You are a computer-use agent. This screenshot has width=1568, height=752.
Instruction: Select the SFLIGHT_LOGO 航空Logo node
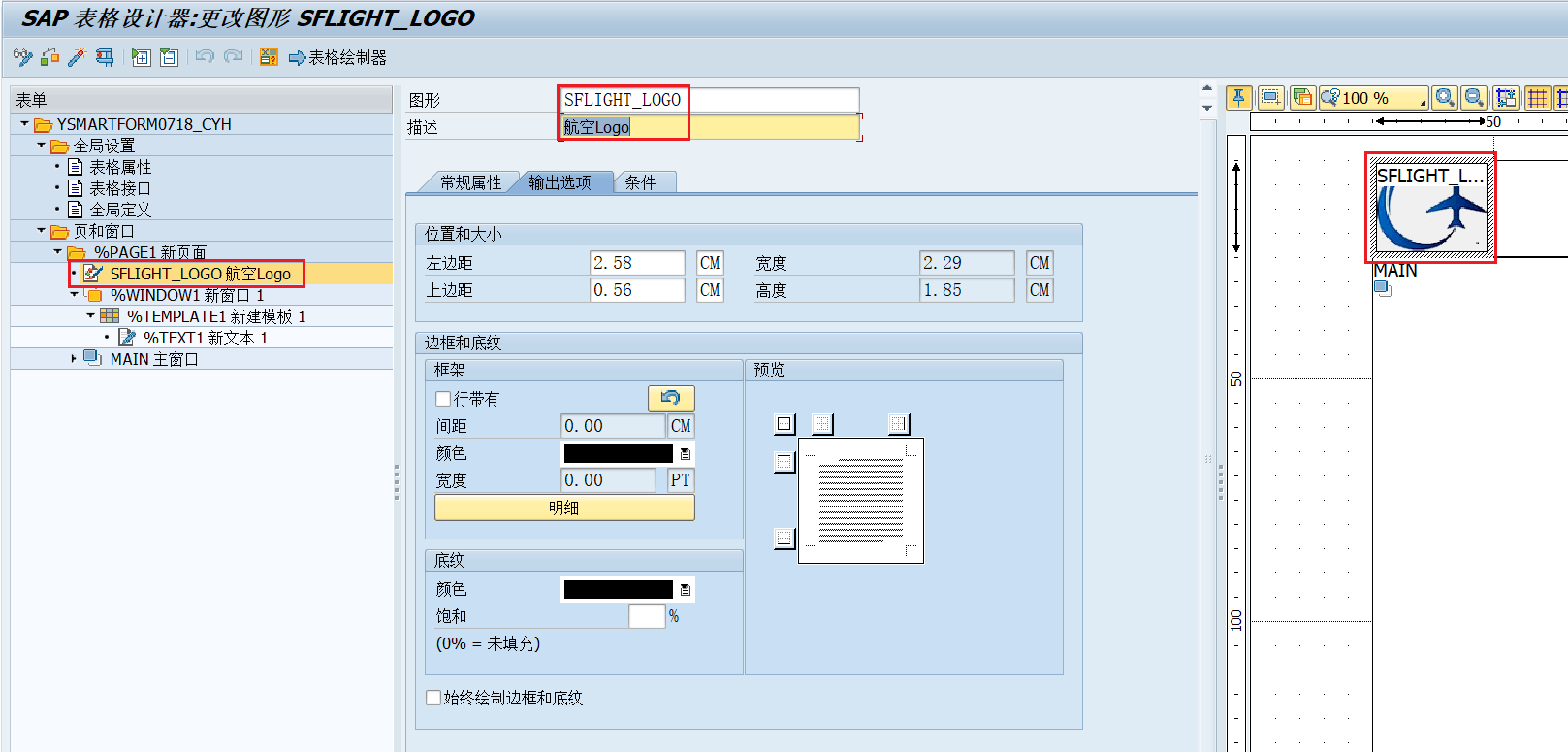200,274
